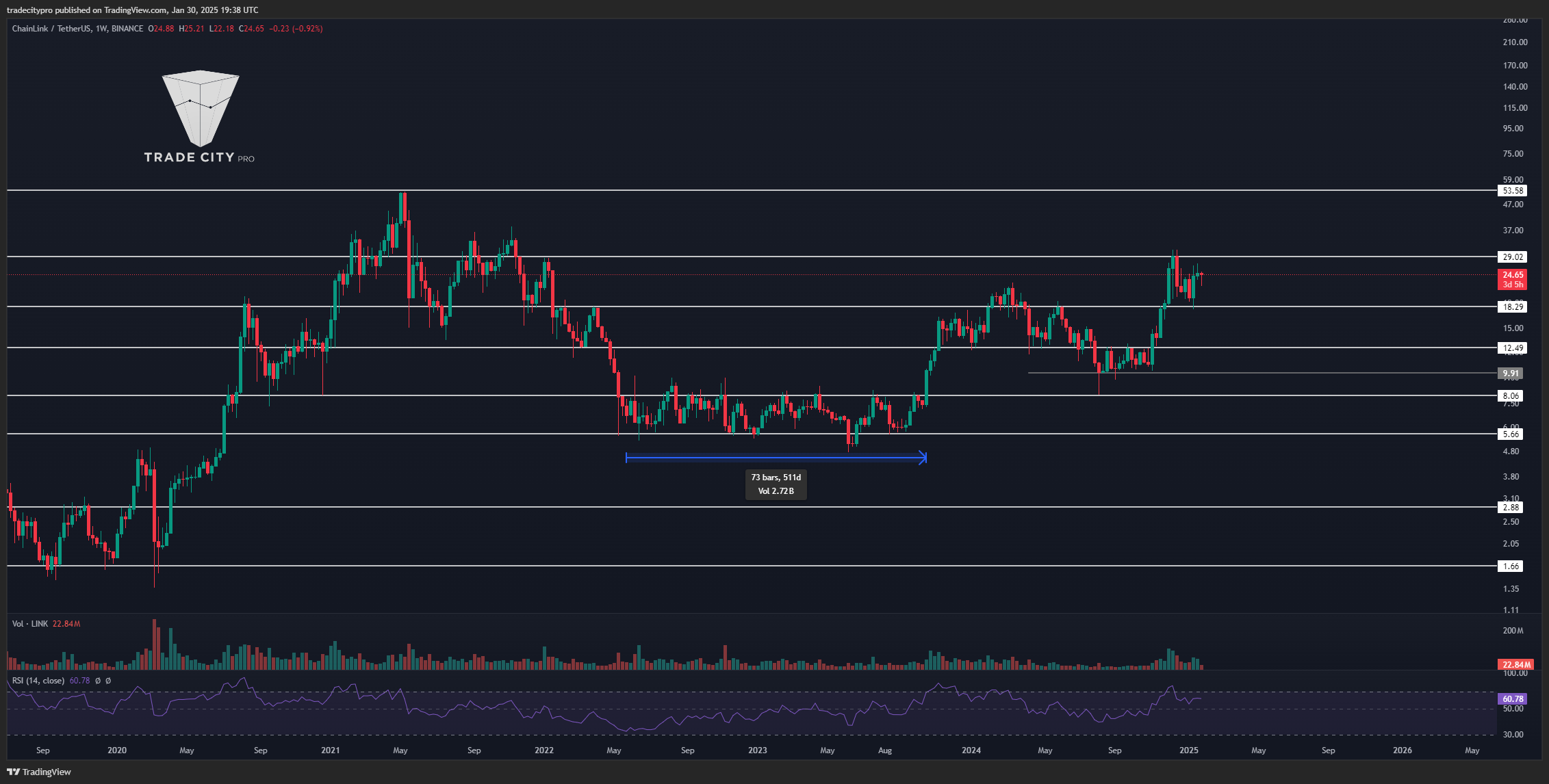This screenshot has width=1549, height=784.
Task: Click the 37.00 tick on price axis
Action: click(x=1513, y=231)
